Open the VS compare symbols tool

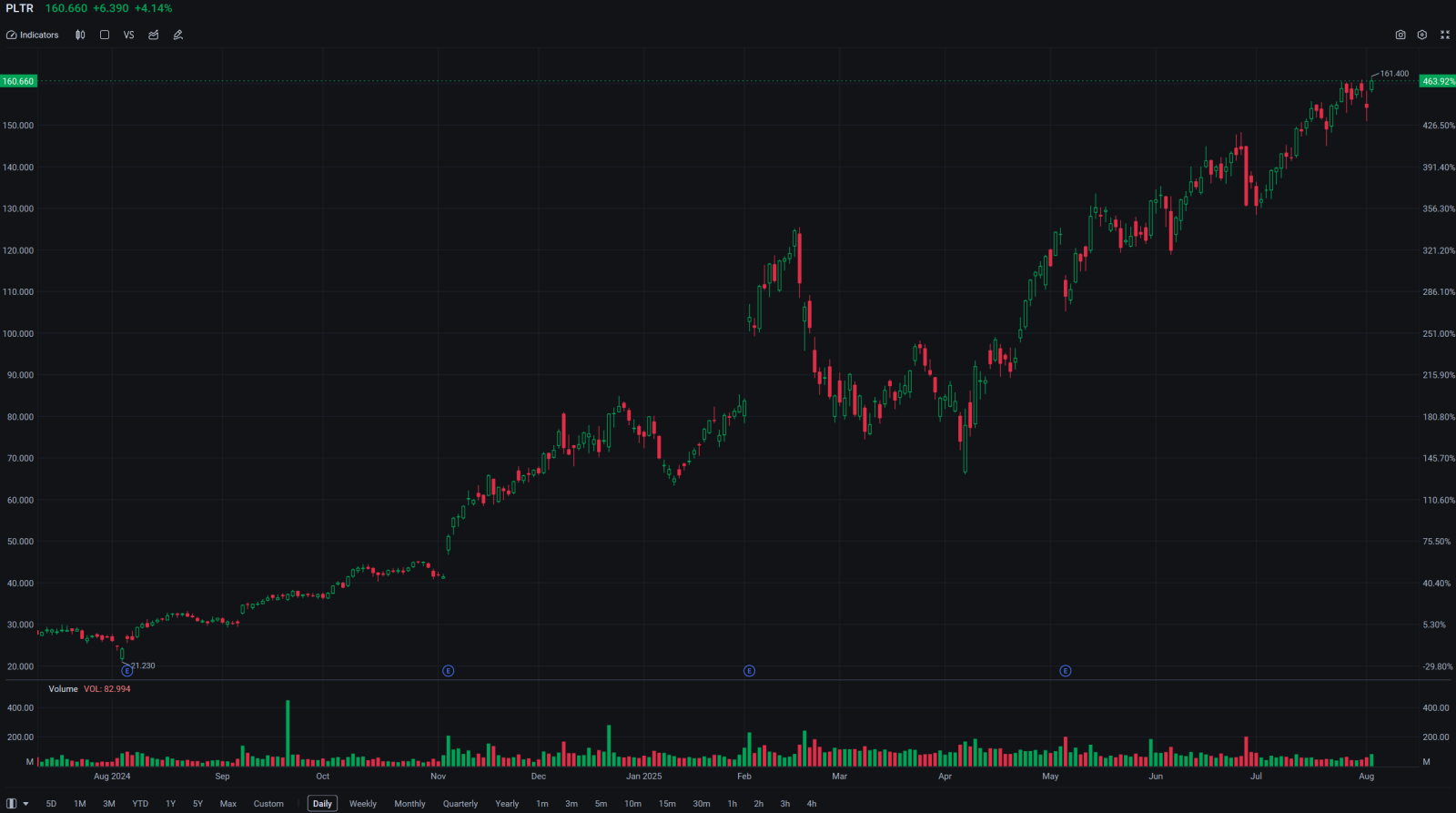tap(128, 35)
